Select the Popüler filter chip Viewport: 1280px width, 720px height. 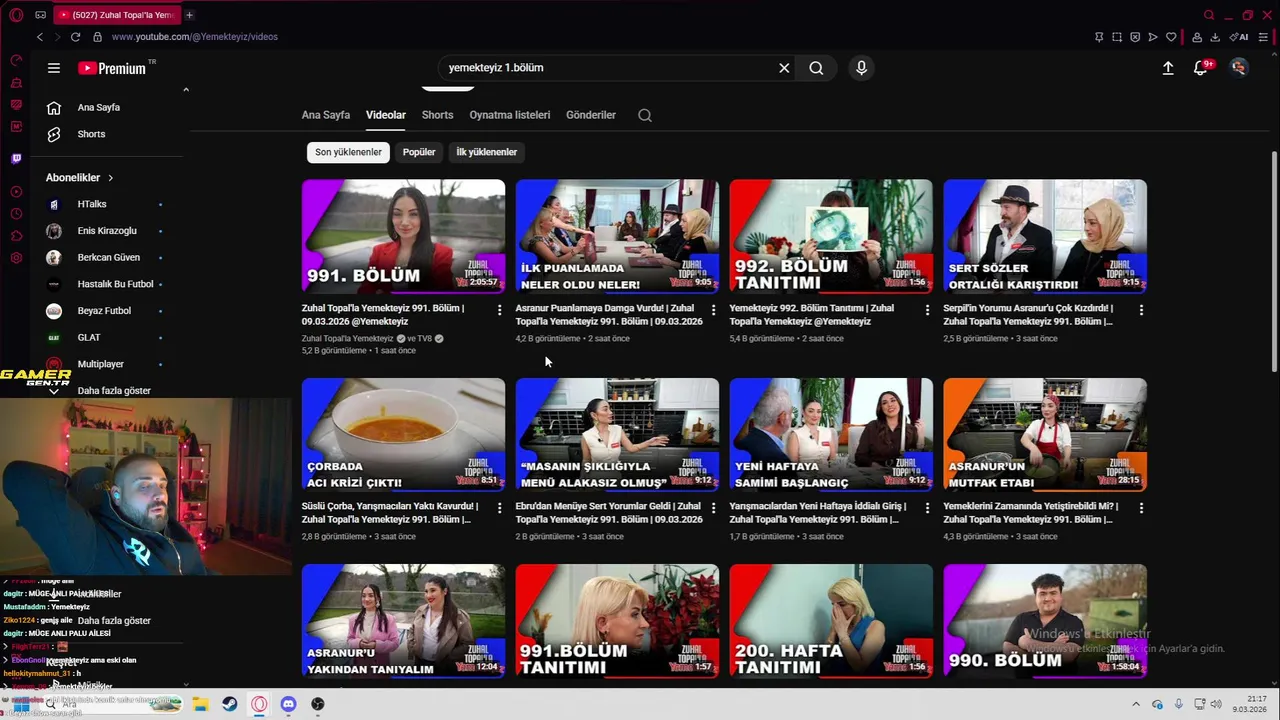coord(419,152)
